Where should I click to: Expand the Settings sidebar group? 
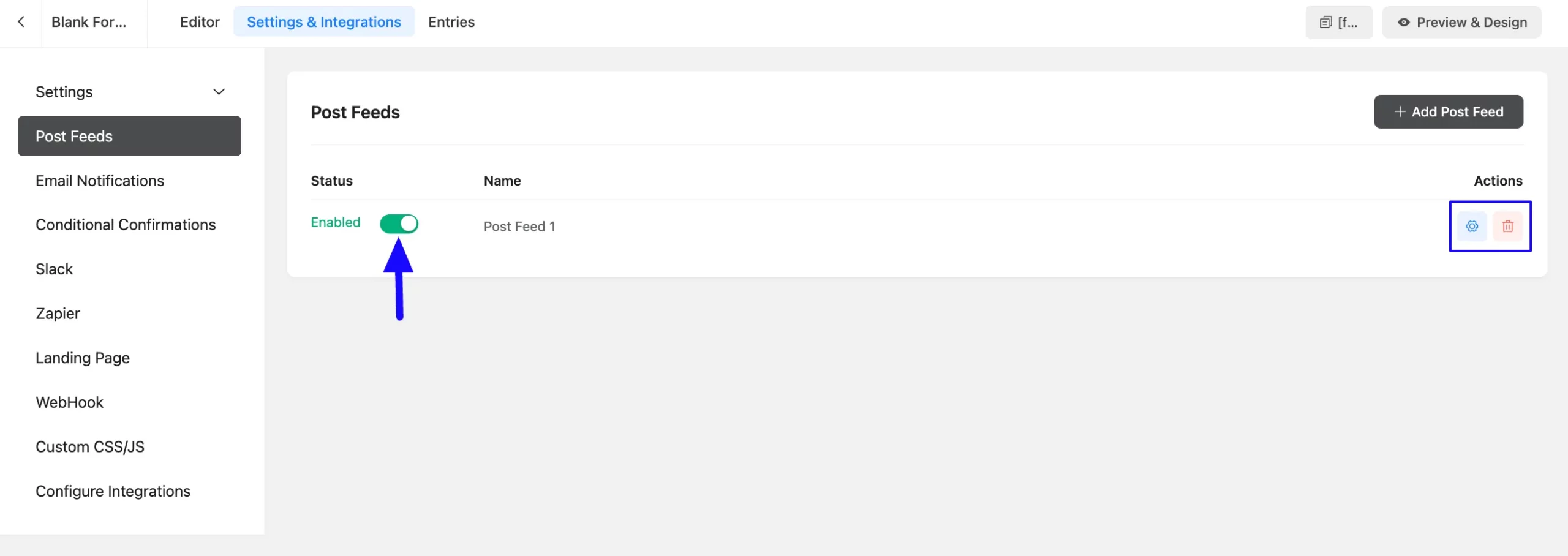click(x=130, y=92)
